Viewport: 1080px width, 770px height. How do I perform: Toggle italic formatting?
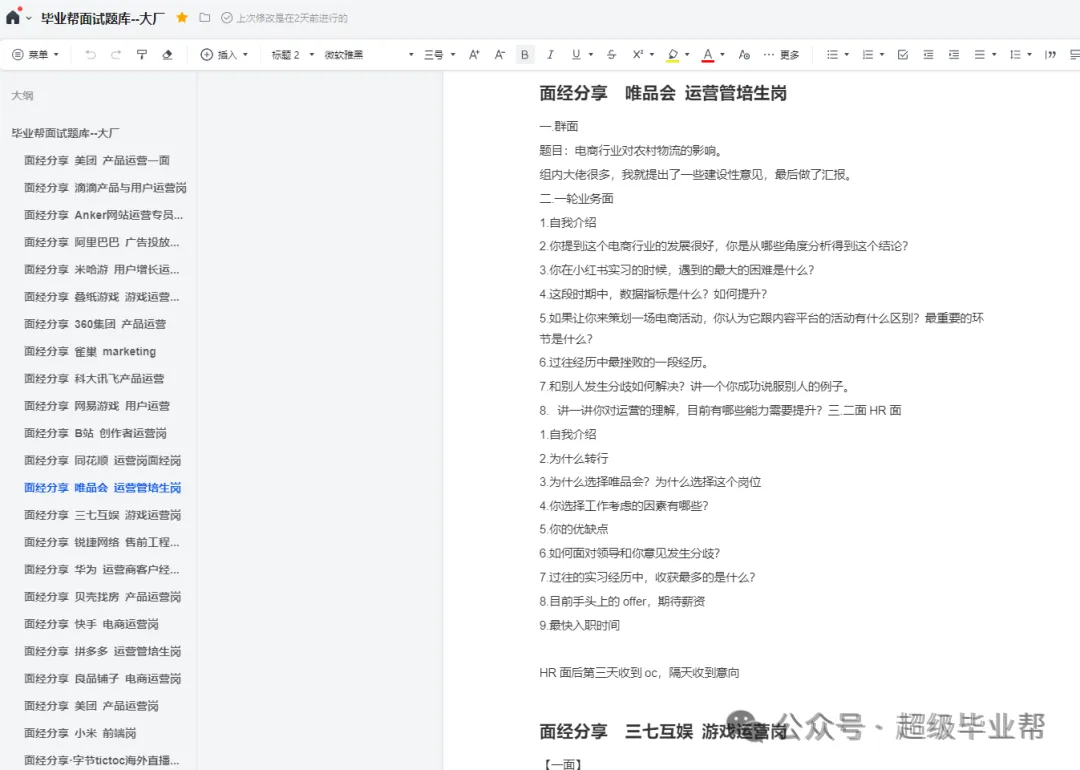point(550,54)
